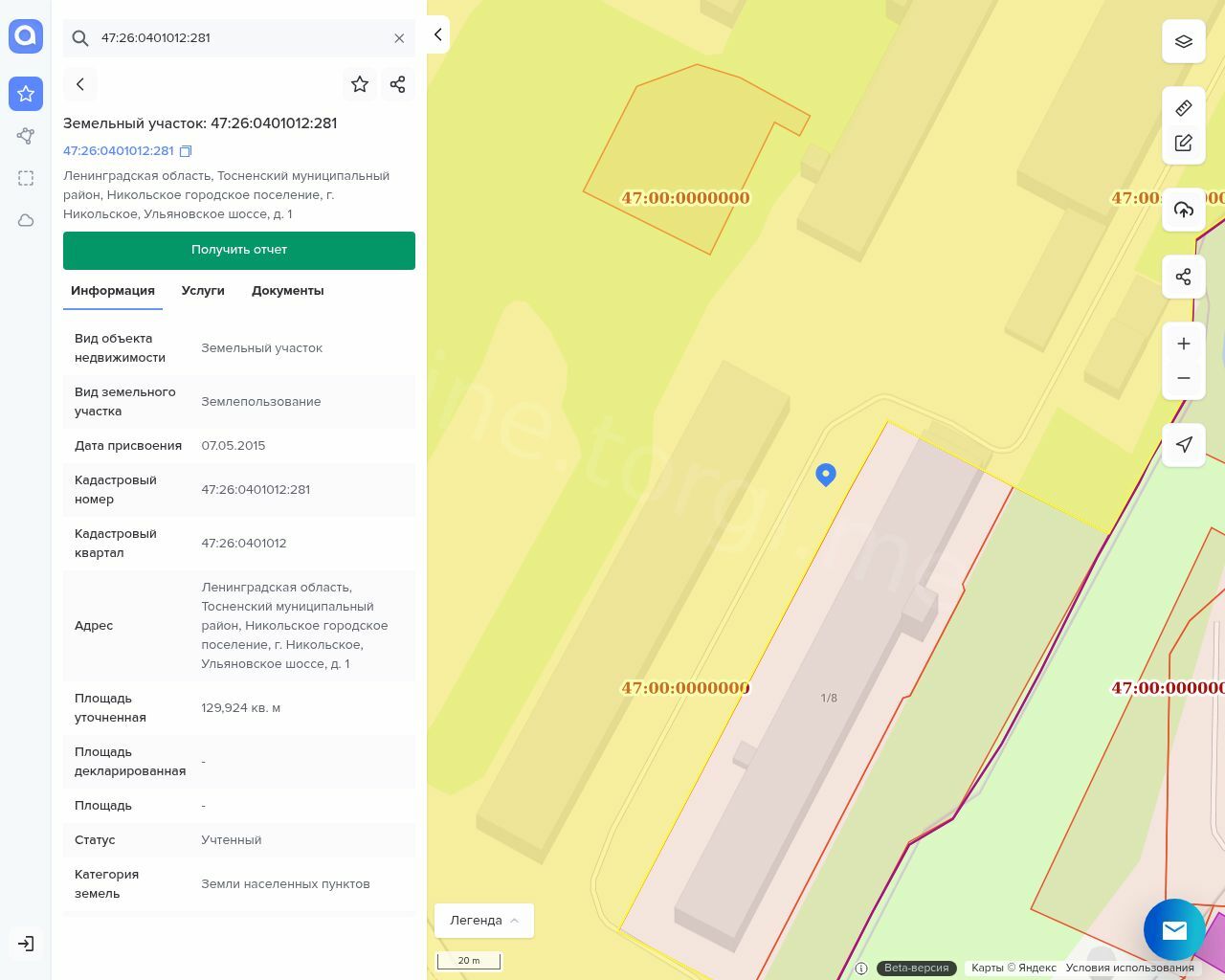1225x980 pixels.
Task: Switch to the Услуги tab
Action: coord(203,291)
